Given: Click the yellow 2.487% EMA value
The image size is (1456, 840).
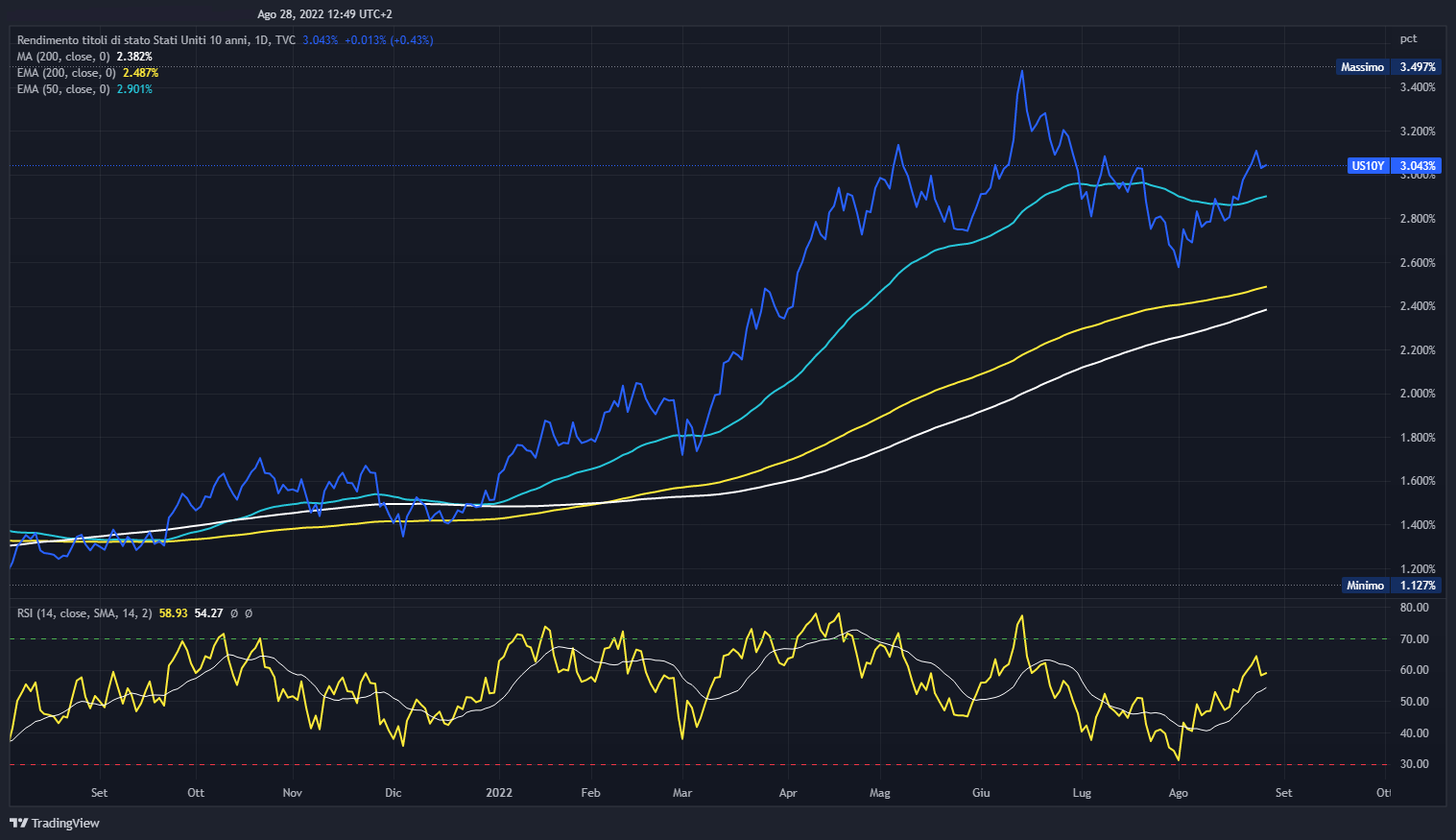Looking at the screenshot, I should [x=140, y=73].
